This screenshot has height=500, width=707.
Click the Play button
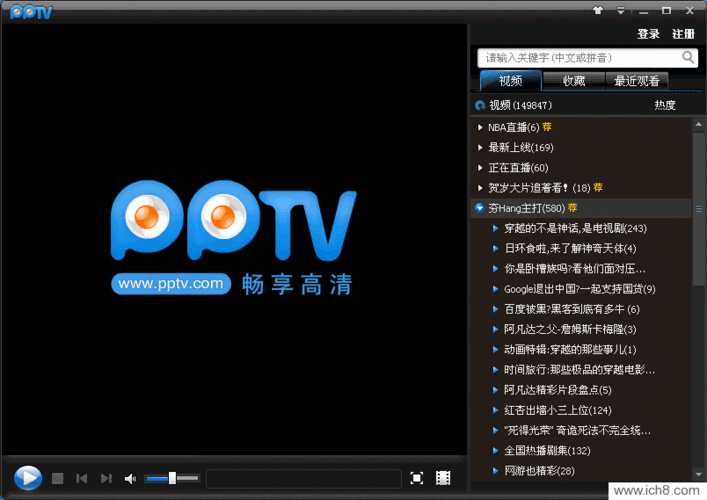click(28, 478)
